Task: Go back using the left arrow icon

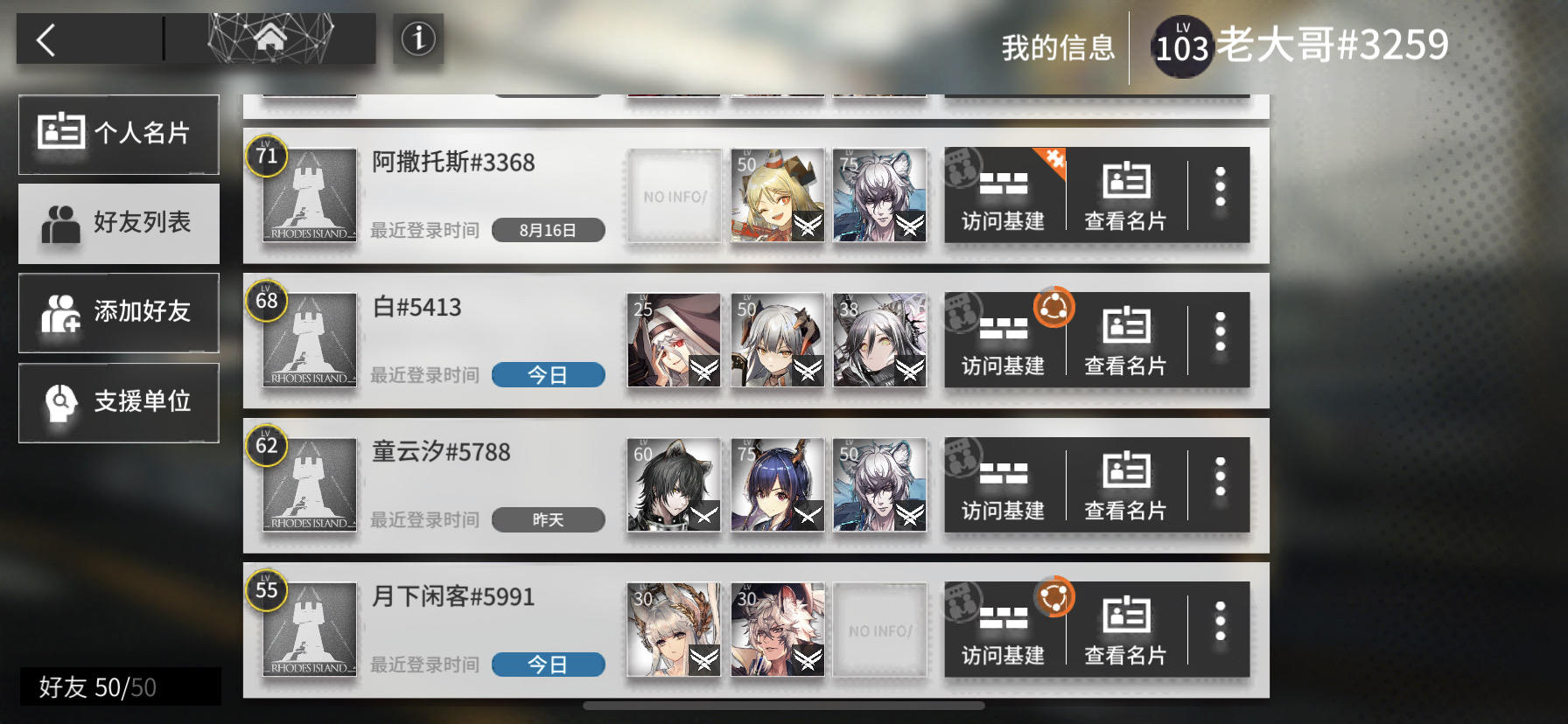Action: pos(46,39)
